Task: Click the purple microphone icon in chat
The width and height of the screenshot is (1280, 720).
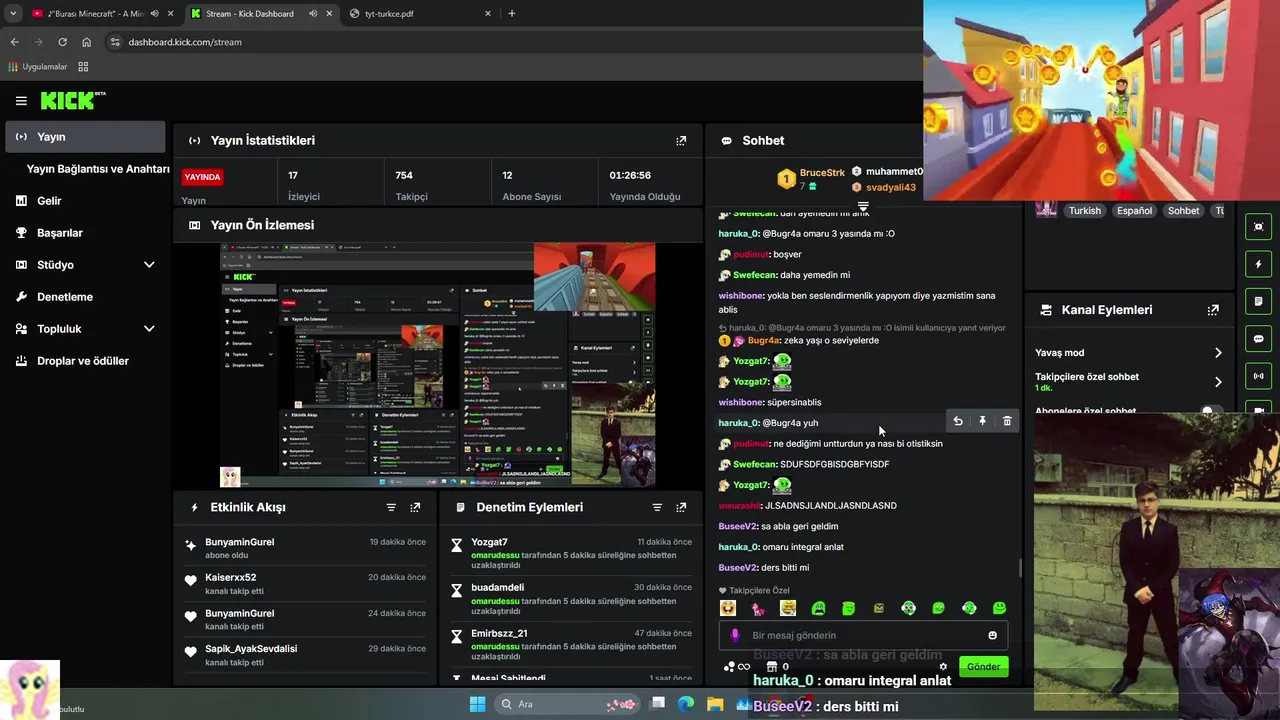Action: (x=736, y=635)
